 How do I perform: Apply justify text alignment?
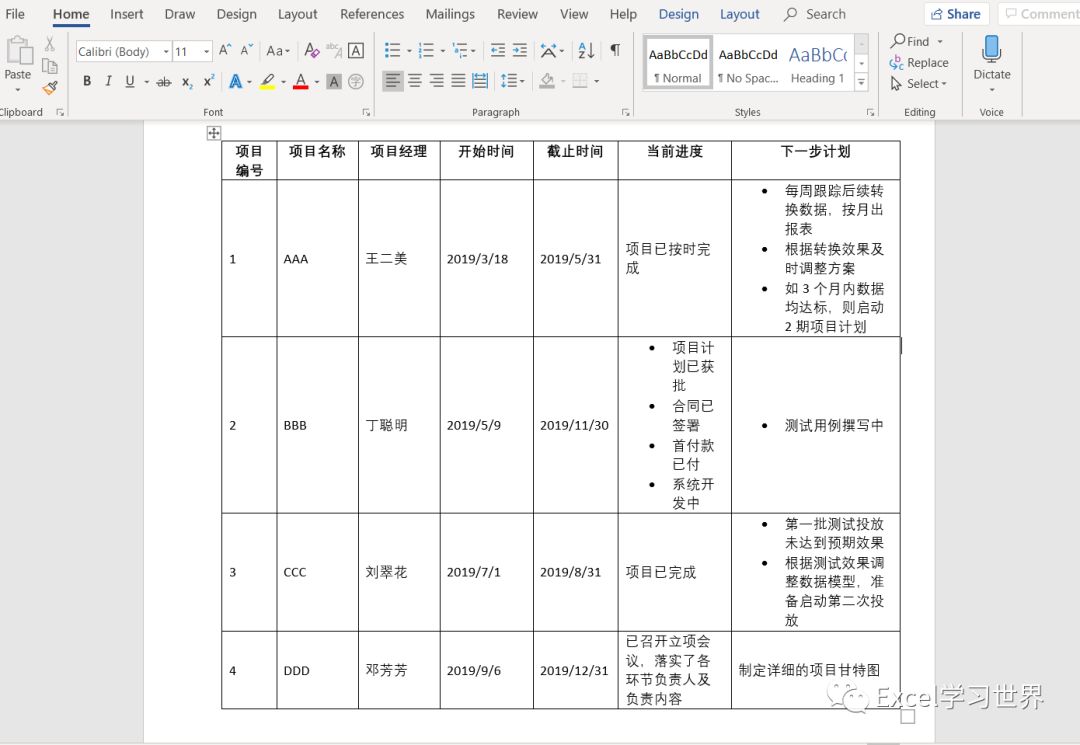[x=458, y=81]
